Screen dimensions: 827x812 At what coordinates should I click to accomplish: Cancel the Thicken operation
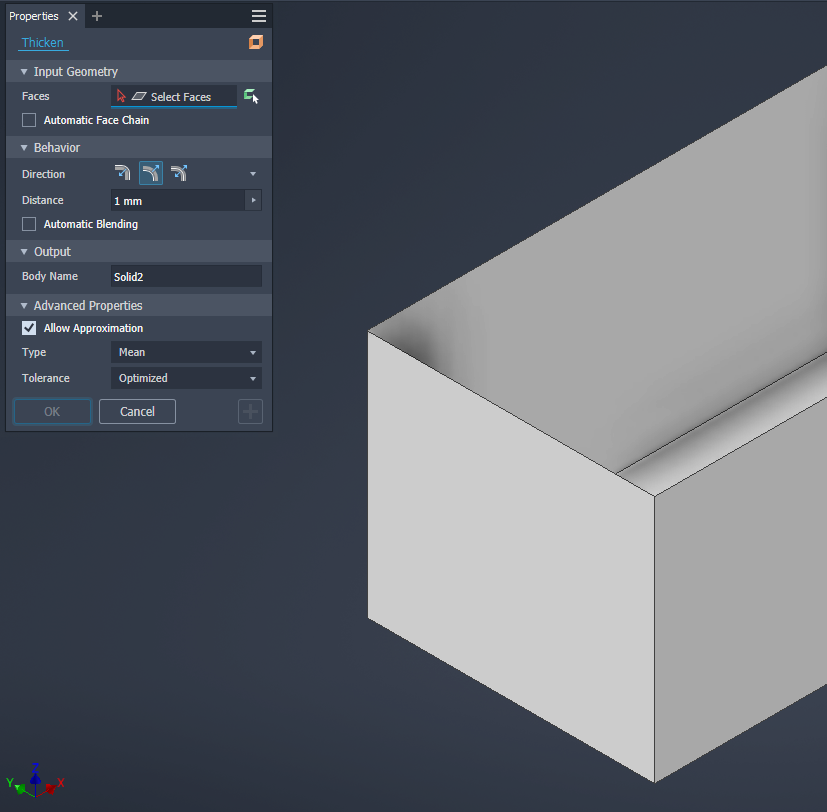137,411
